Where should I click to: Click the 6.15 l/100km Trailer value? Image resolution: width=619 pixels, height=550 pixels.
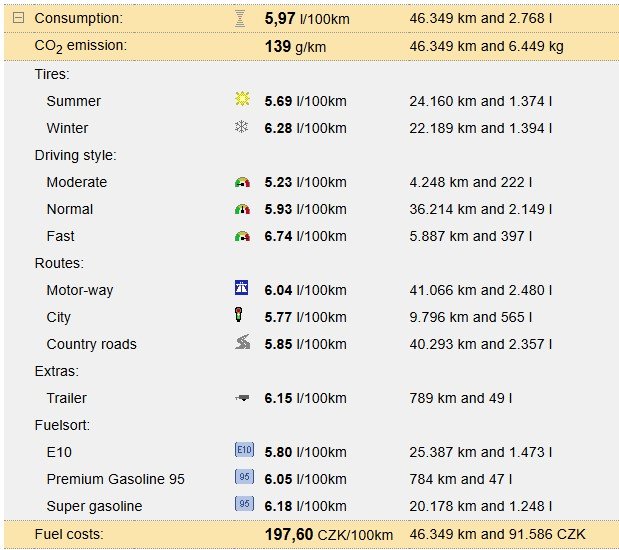pos(306,398)
